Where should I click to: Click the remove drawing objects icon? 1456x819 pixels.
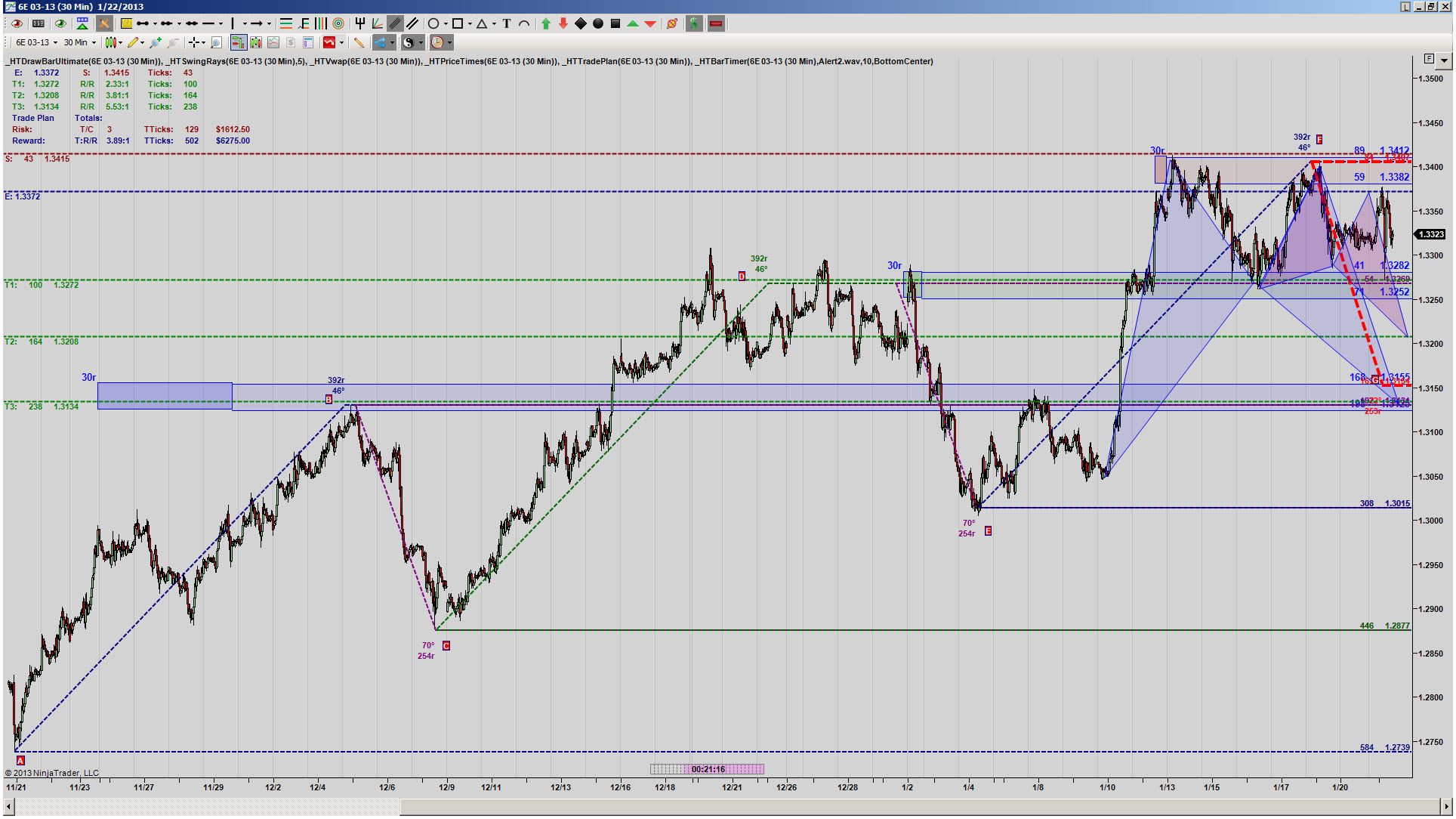coord(671,23)
